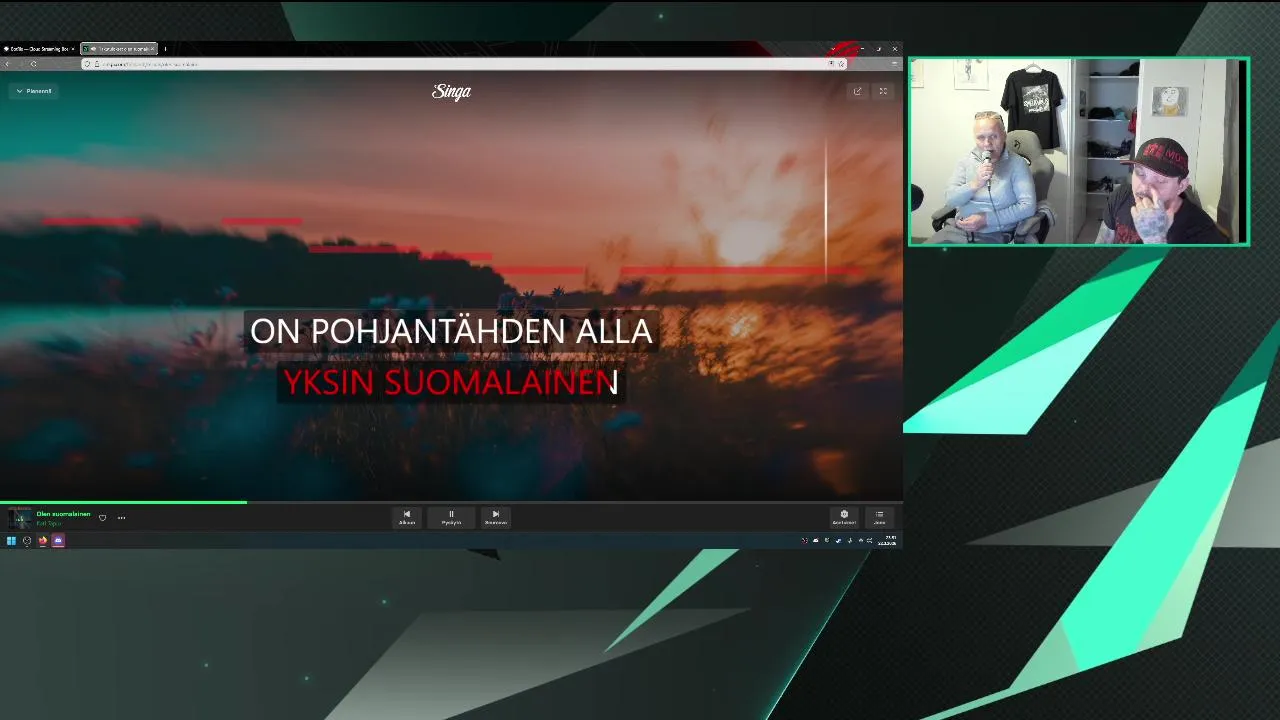Click the reader icon left of bookmark star
This screenshot has height=720, width=1280.
pyautogui.click(x=830, y=64)
